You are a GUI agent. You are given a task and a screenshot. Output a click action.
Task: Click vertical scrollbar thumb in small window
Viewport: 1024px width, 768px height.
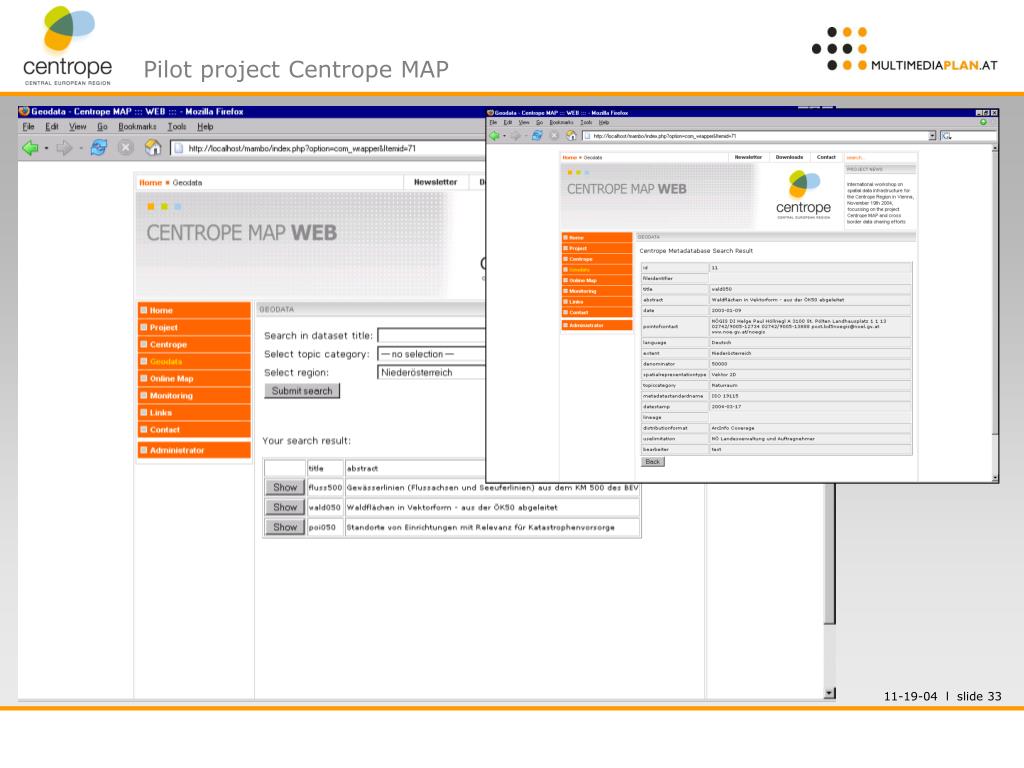click(995, 294)
